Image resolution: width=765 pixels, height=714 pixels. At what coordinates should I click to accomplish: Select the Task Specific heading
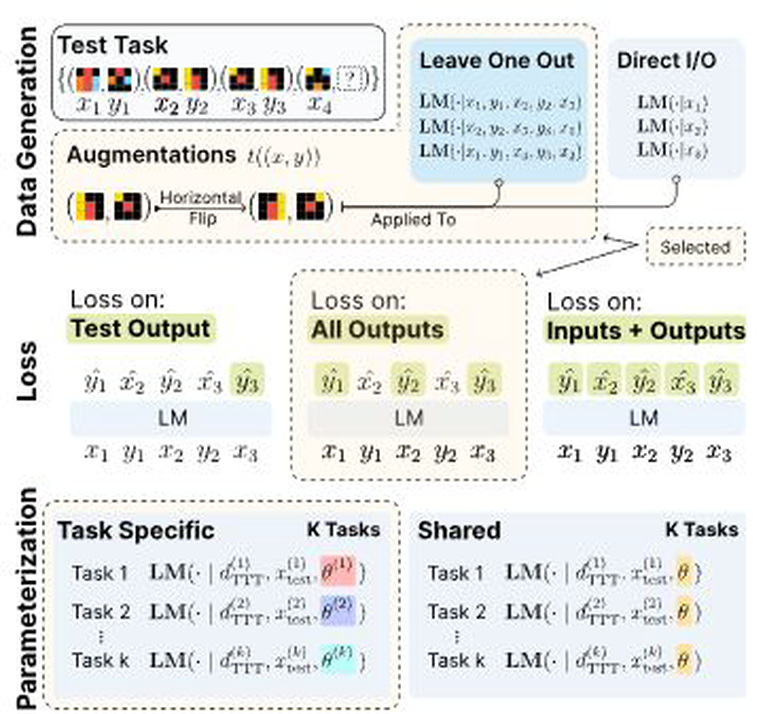tap(136, 530)
